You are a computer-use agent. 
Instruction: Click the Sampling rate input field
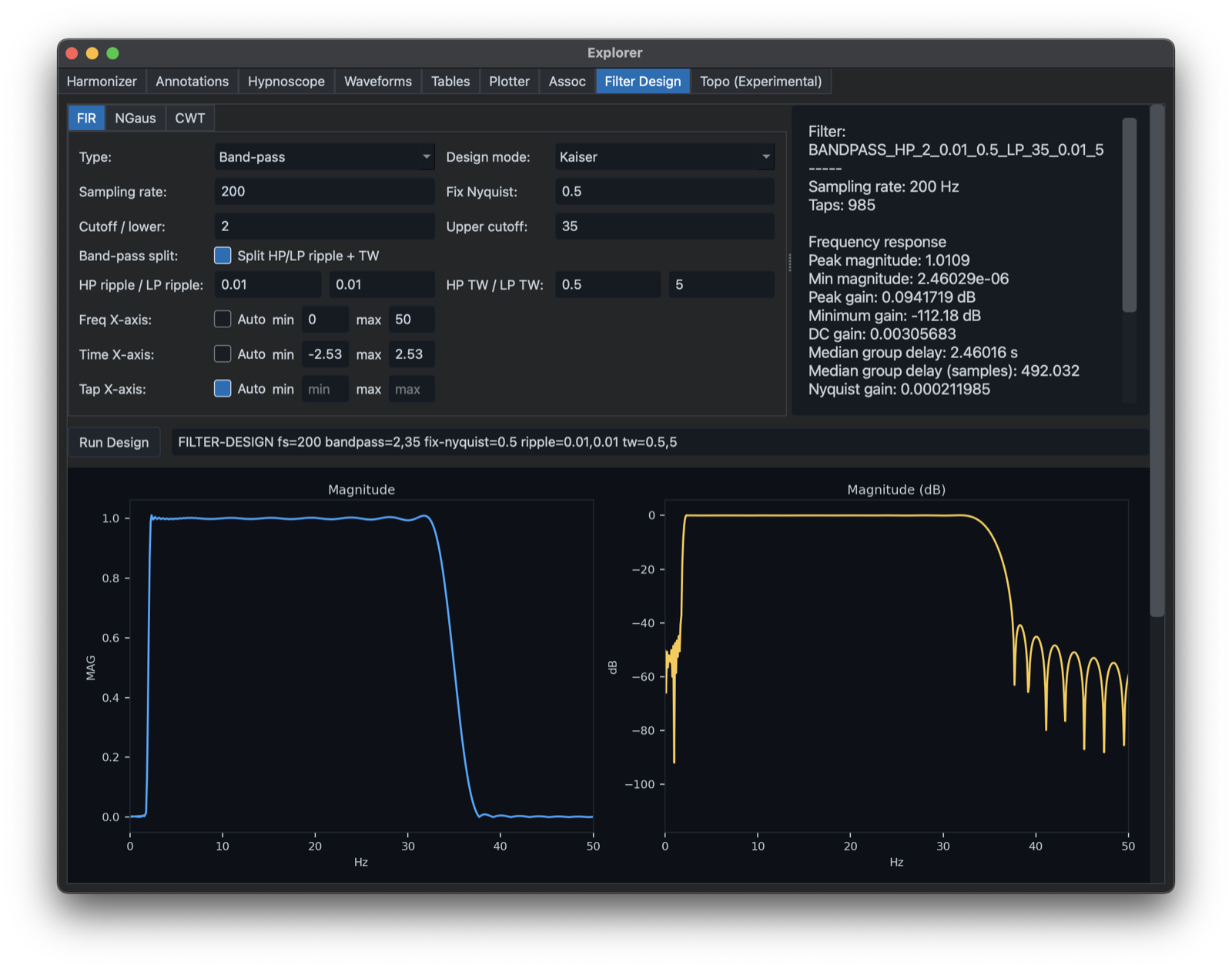(x=324, y=192)
